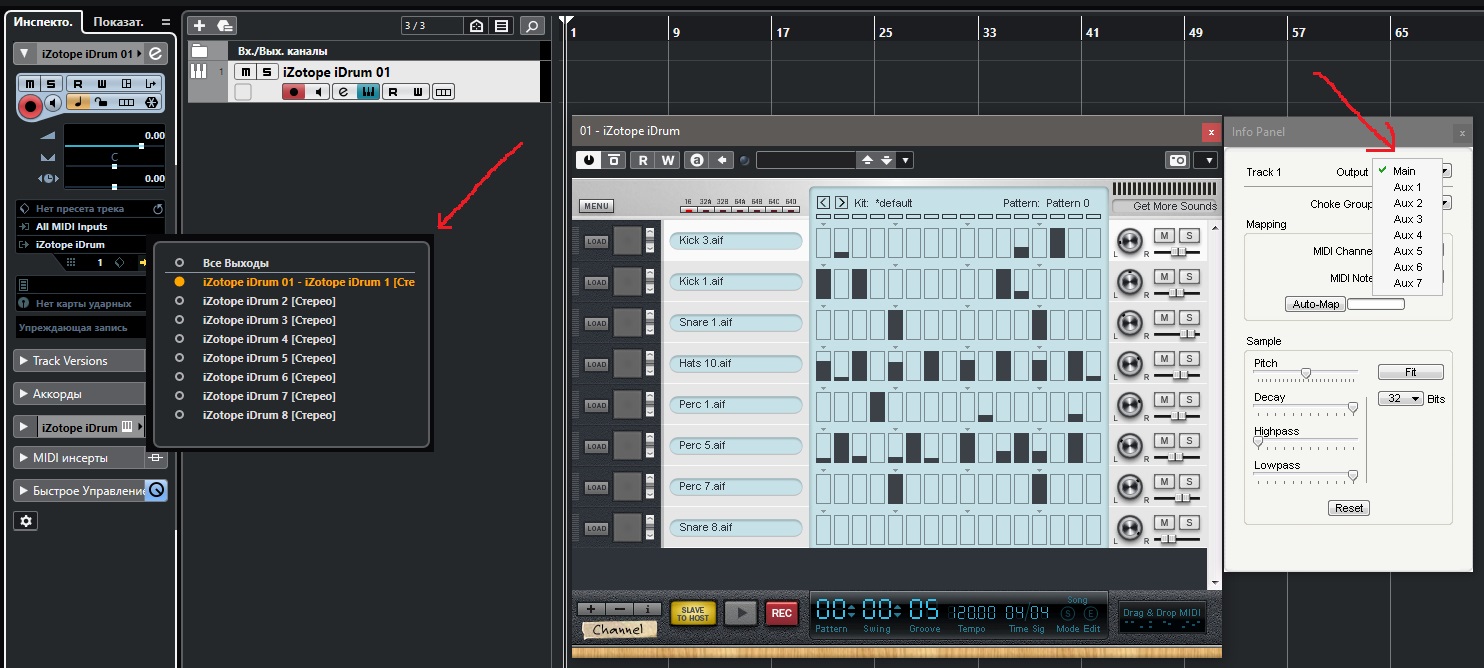Remove a channel with minus button
1484x668 pixels.
click(619, 609)
